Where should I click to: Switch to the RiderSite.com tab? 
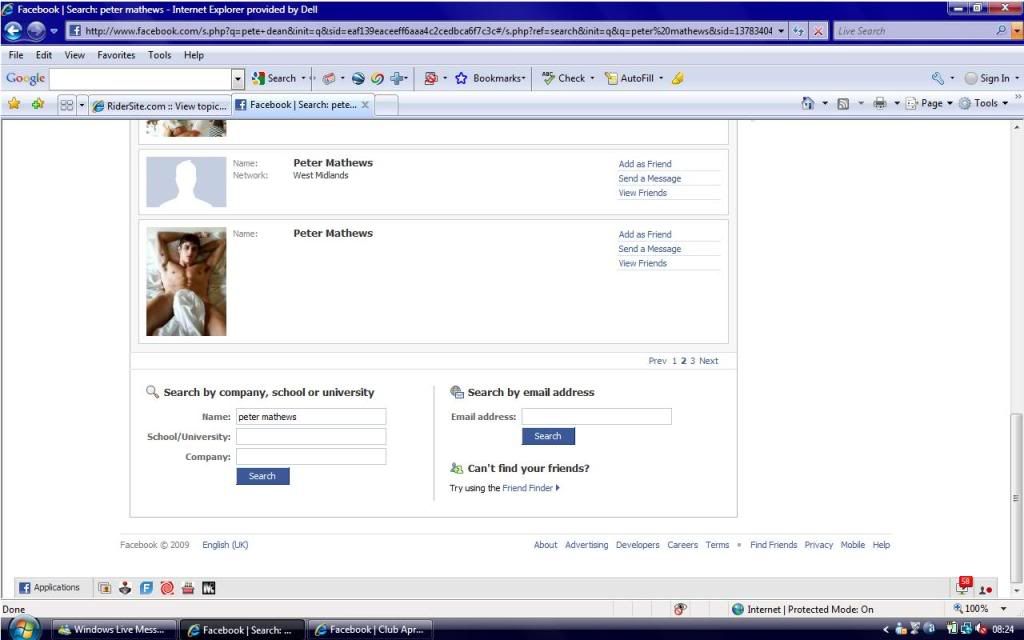tap(160, 105)
